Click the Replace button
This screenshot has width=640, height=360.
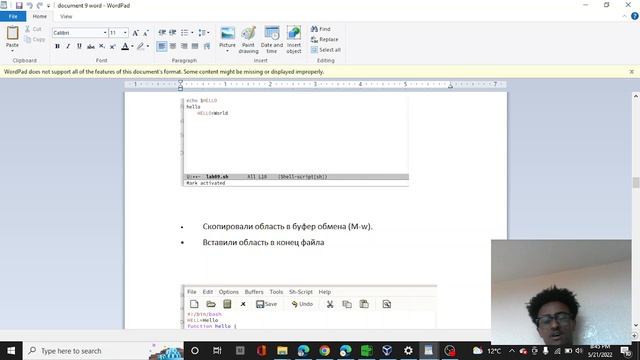324,40
